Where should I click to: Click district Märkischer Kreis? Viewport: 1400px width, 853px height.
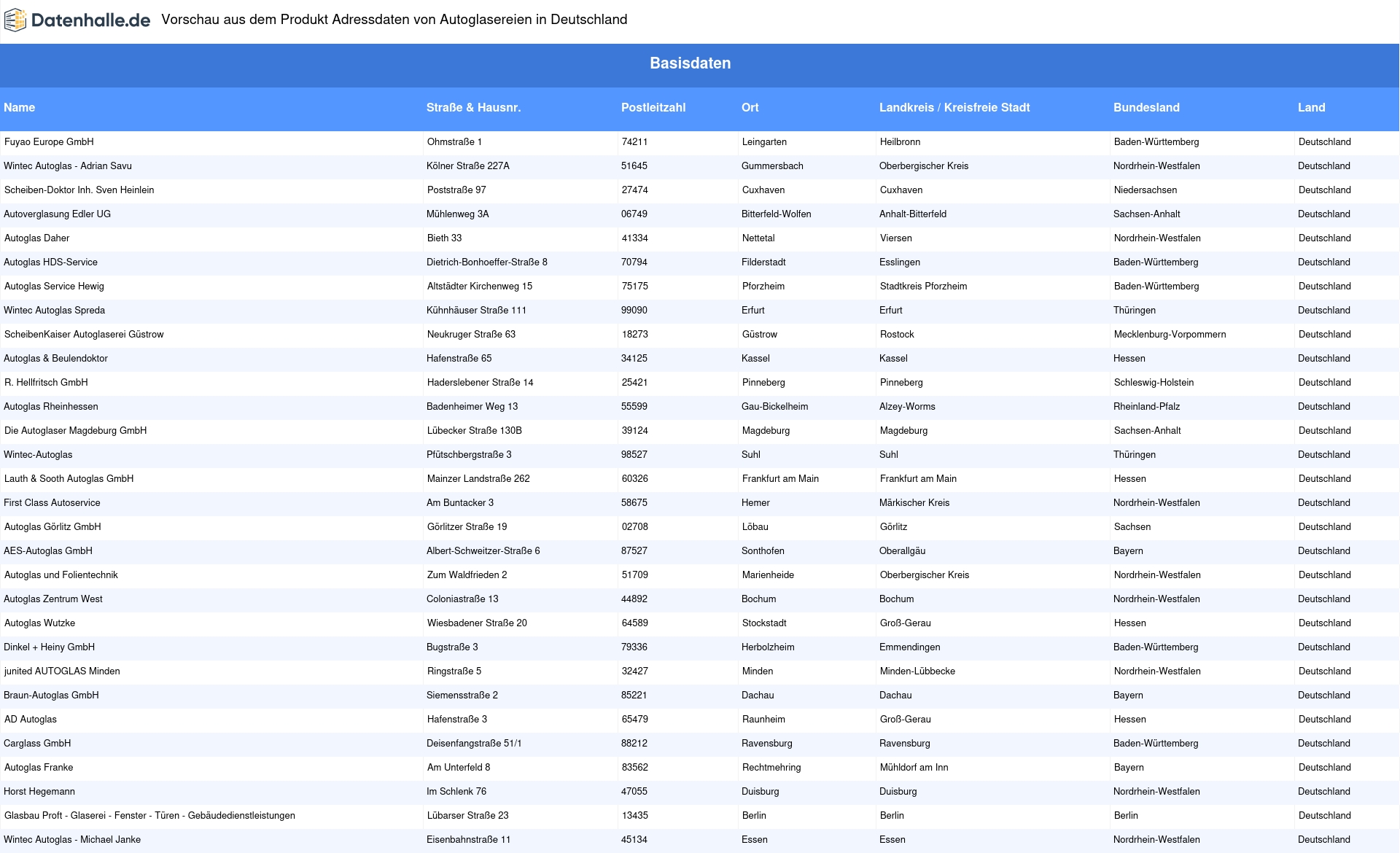[914, 503]
